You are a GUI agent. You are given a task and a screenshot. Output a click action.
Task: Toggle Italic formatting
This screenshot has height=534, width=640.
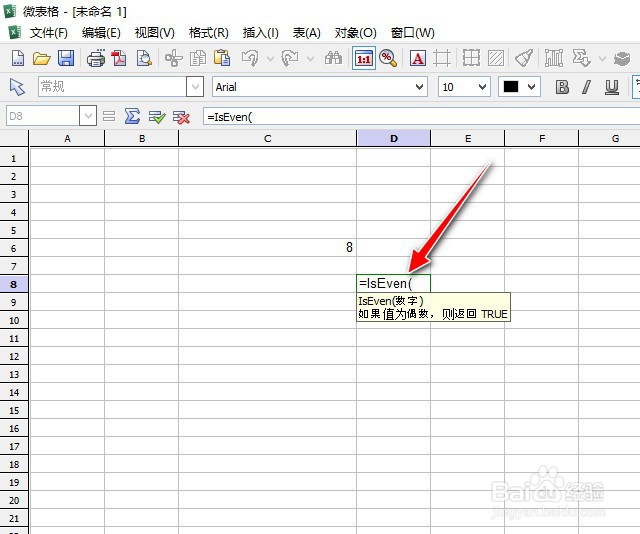tap(587, 87)
